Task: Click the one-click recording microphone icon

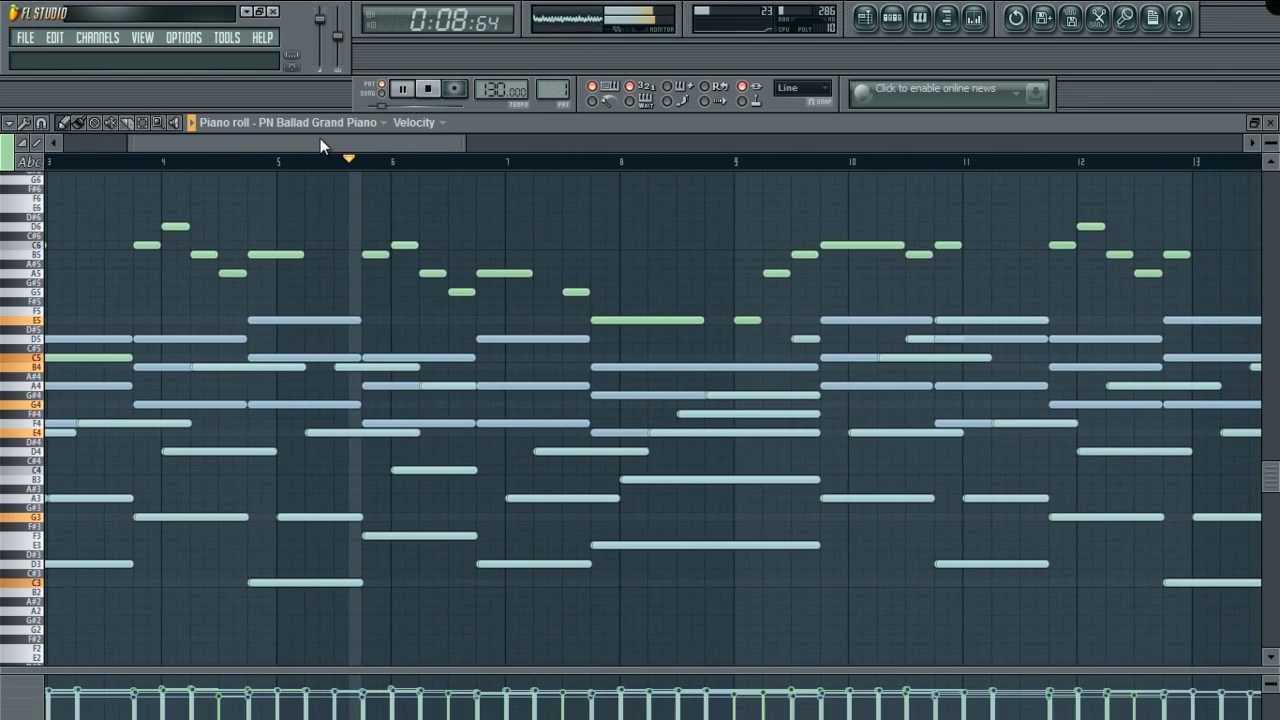Action: point(1124,17)
